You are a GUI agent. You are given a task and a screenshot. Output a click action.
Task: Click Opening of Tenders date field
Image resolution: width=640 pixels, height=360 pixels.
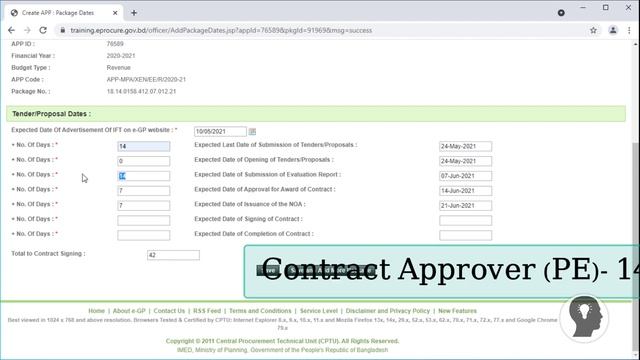coord(466,161)
